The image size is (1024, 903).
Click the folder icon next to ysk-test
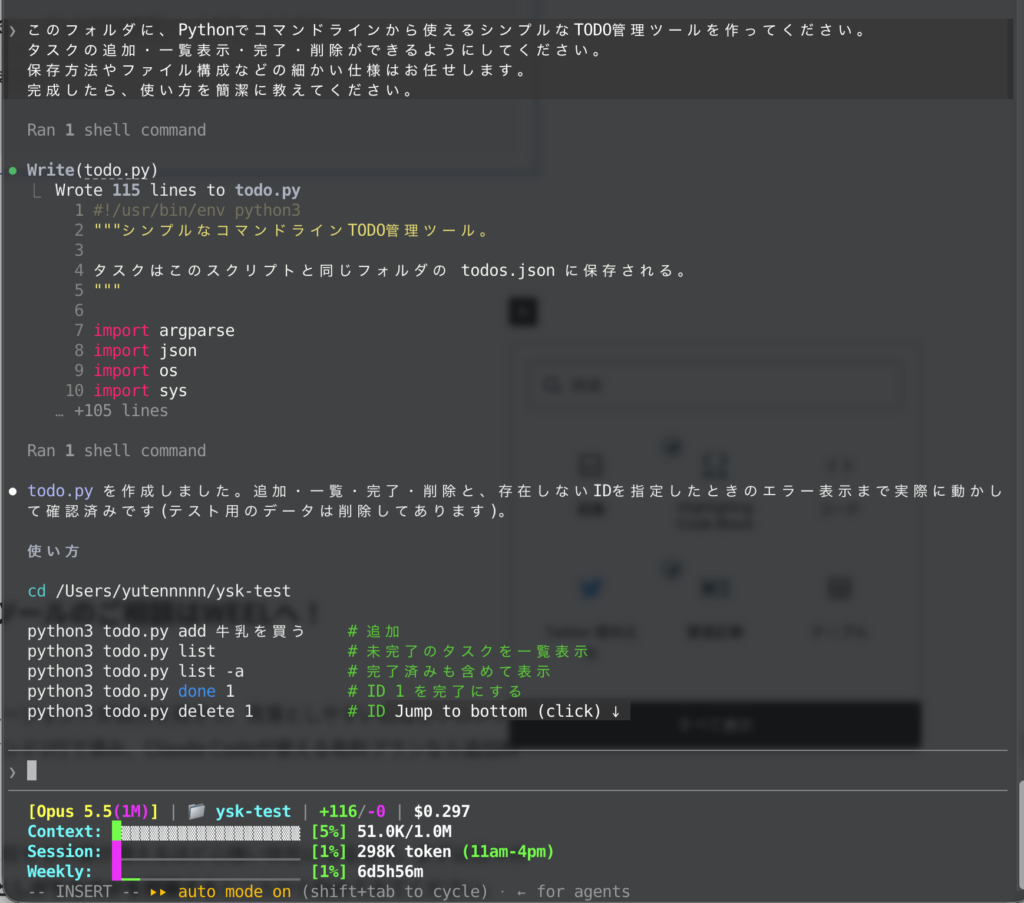[196, 812]
